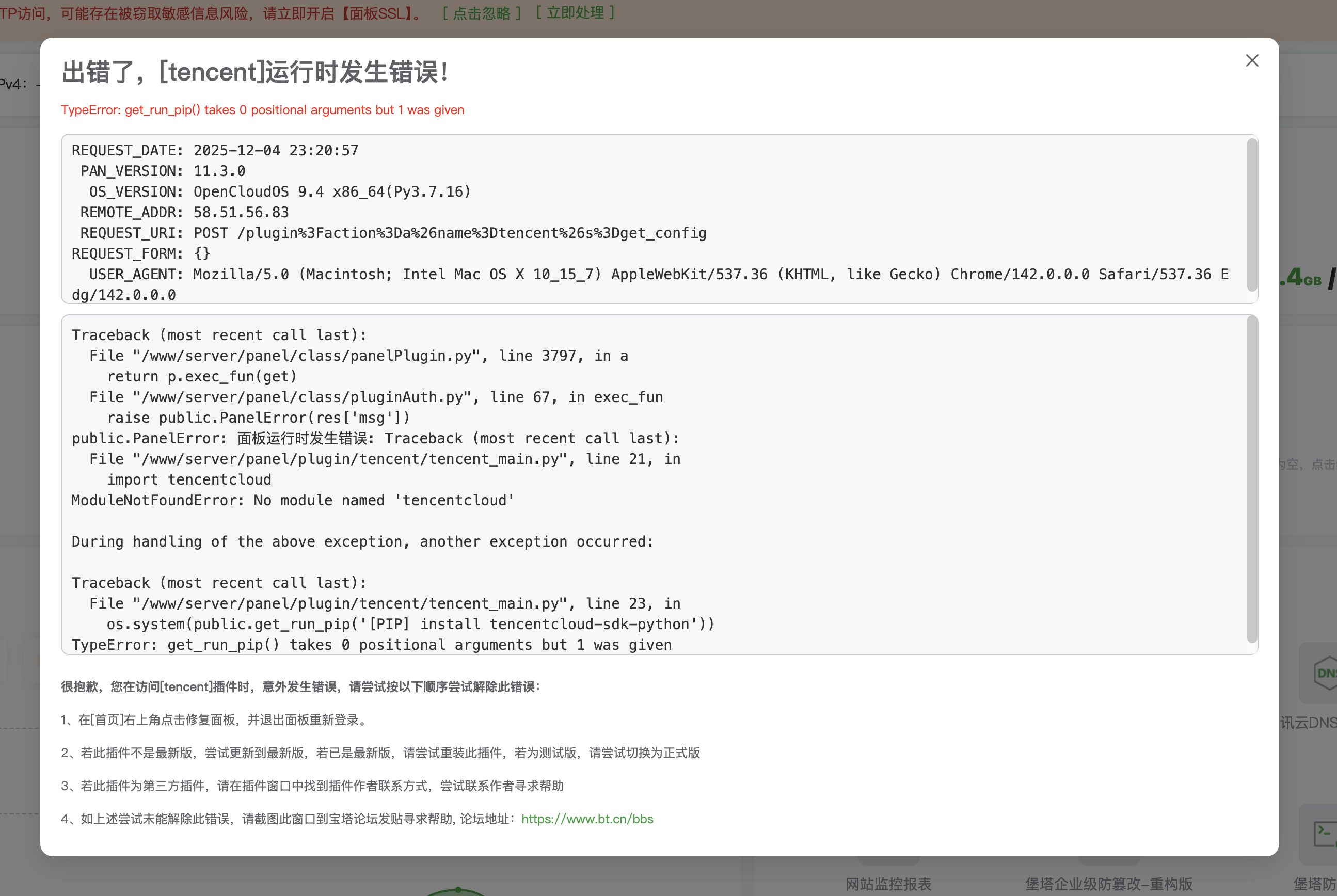
Task: Click the 讯云DNS label at right edge
Action: click(1309, 723)
